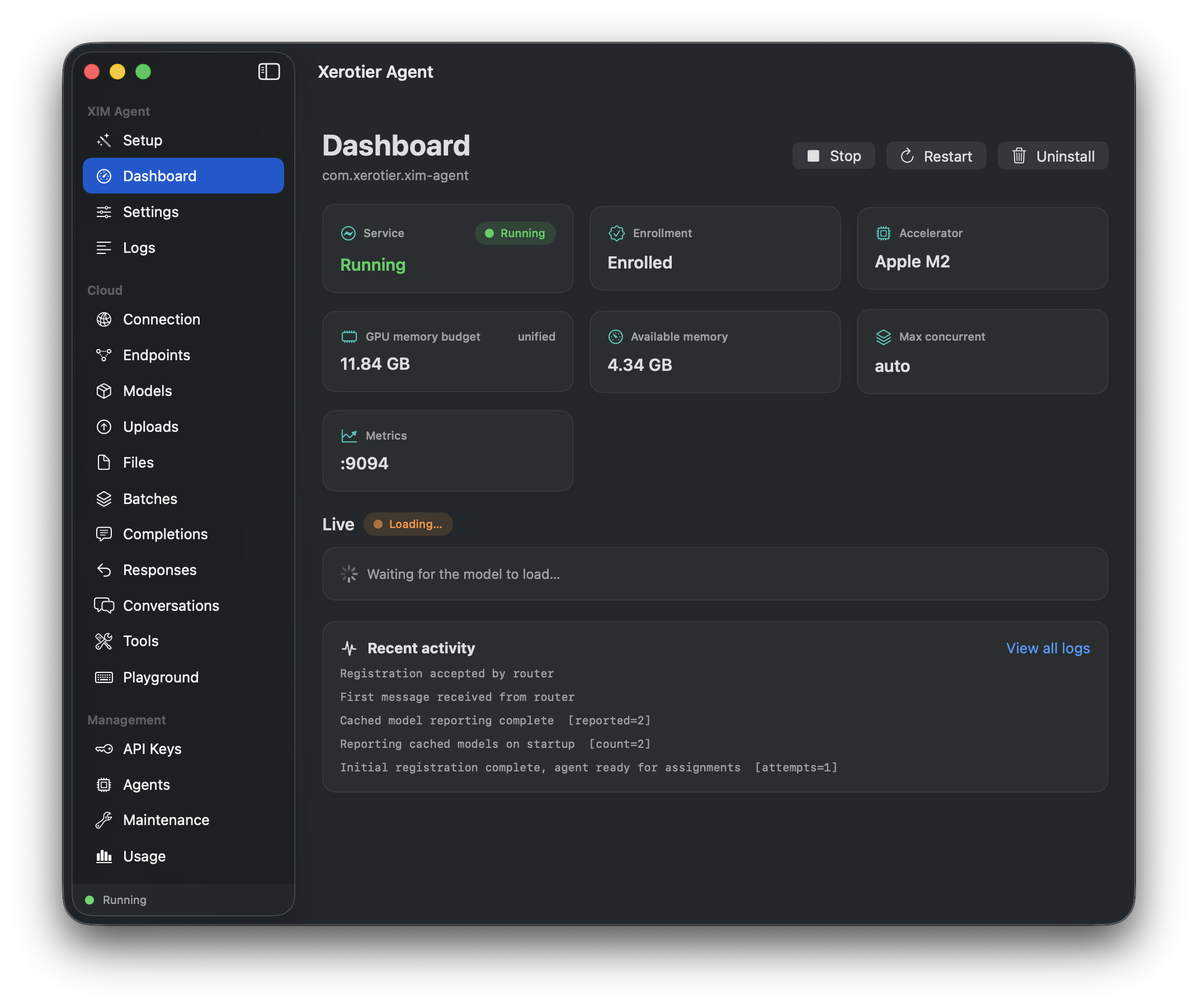Toggle the sidebar panel icon

click(268, 72)
